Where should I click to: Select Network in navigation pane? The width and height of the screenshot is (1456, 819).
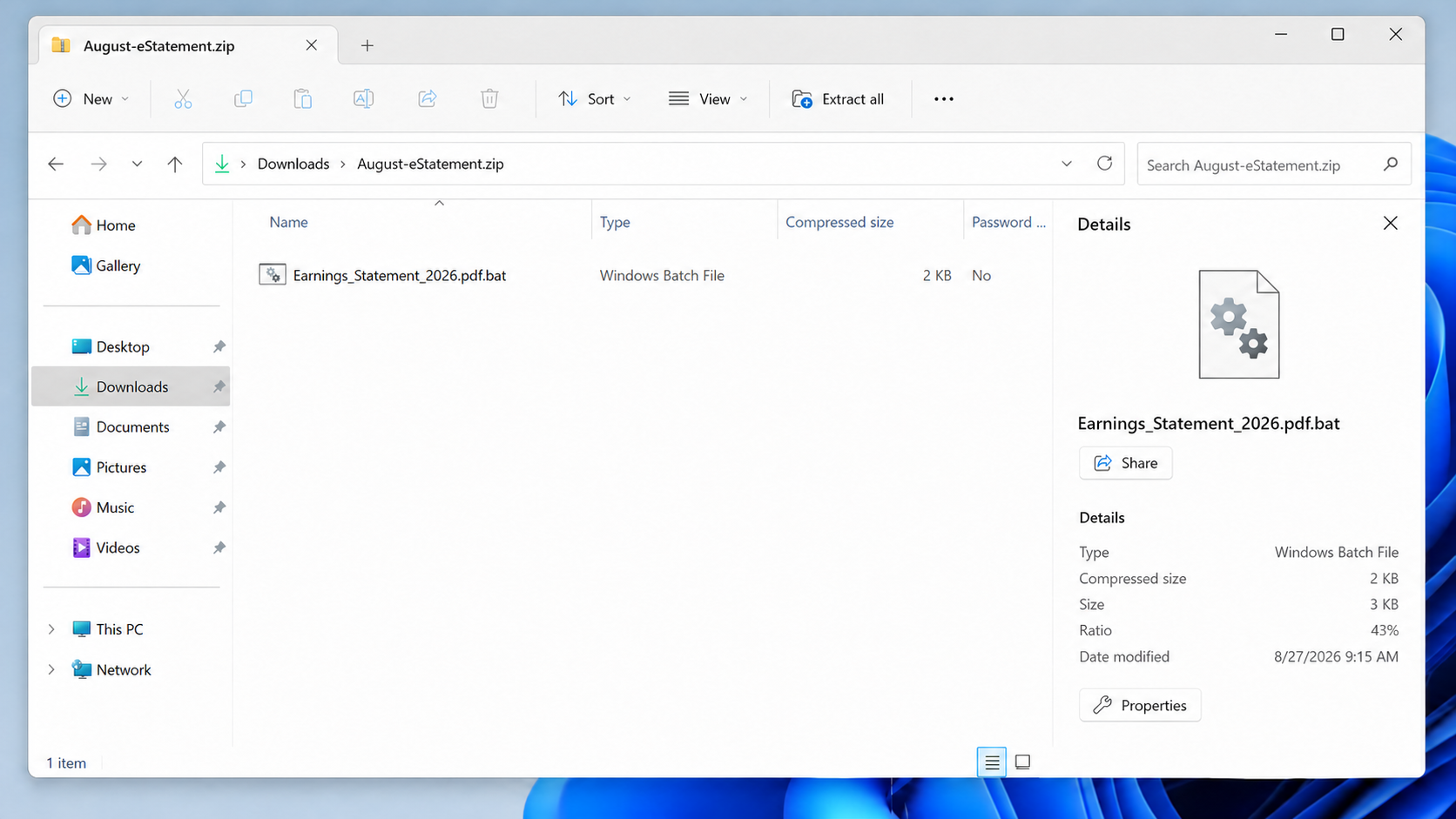tap(124, 669)
